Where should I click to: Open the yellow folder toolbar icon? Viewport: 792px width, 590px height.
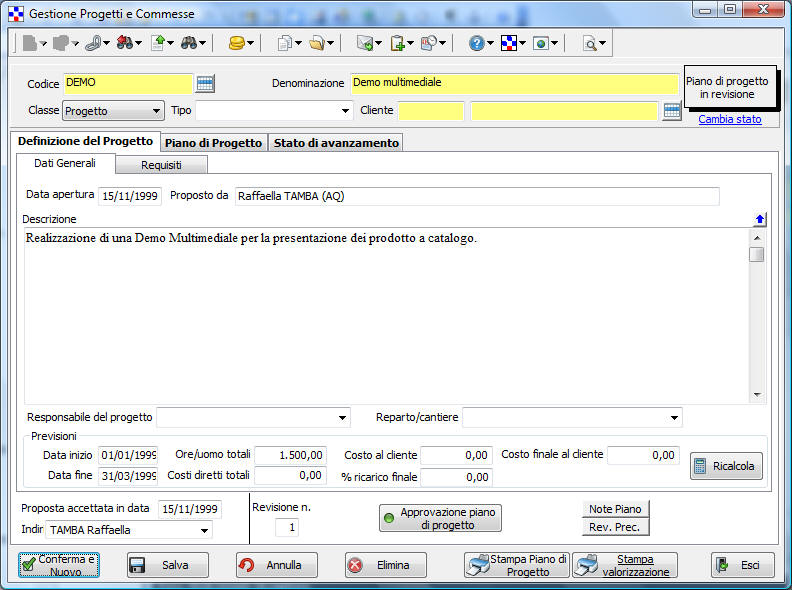click(x=316, y=43)
